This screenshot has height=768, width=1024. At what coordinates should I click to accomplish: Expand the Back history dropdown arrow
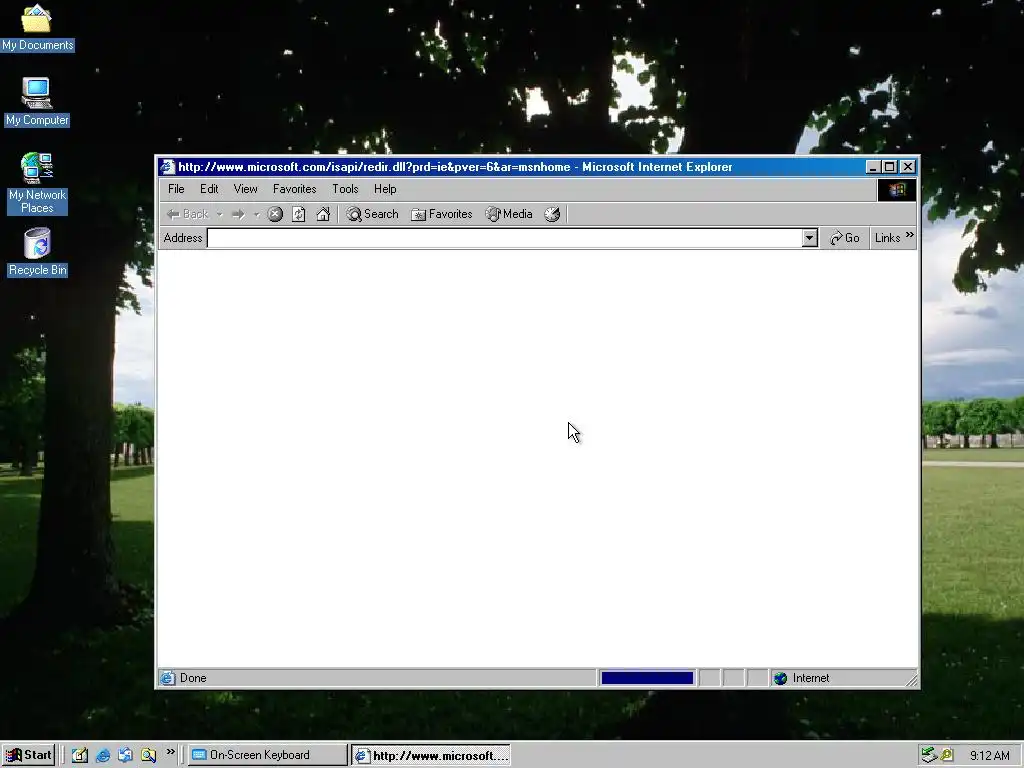point(220,214)
